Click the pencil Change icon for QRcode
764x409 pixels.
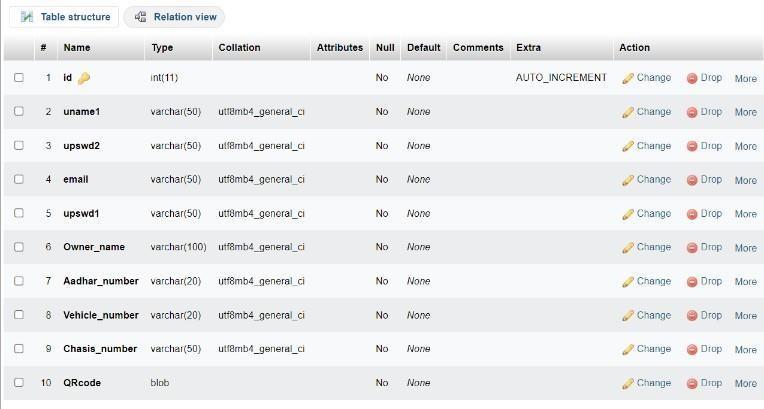click(628, 383)
